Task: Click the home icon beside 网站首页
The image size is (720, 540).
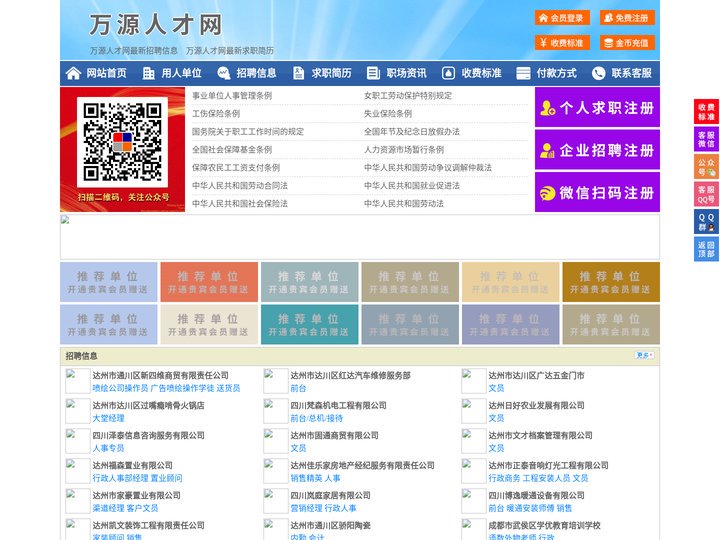Action: (73, 73)
